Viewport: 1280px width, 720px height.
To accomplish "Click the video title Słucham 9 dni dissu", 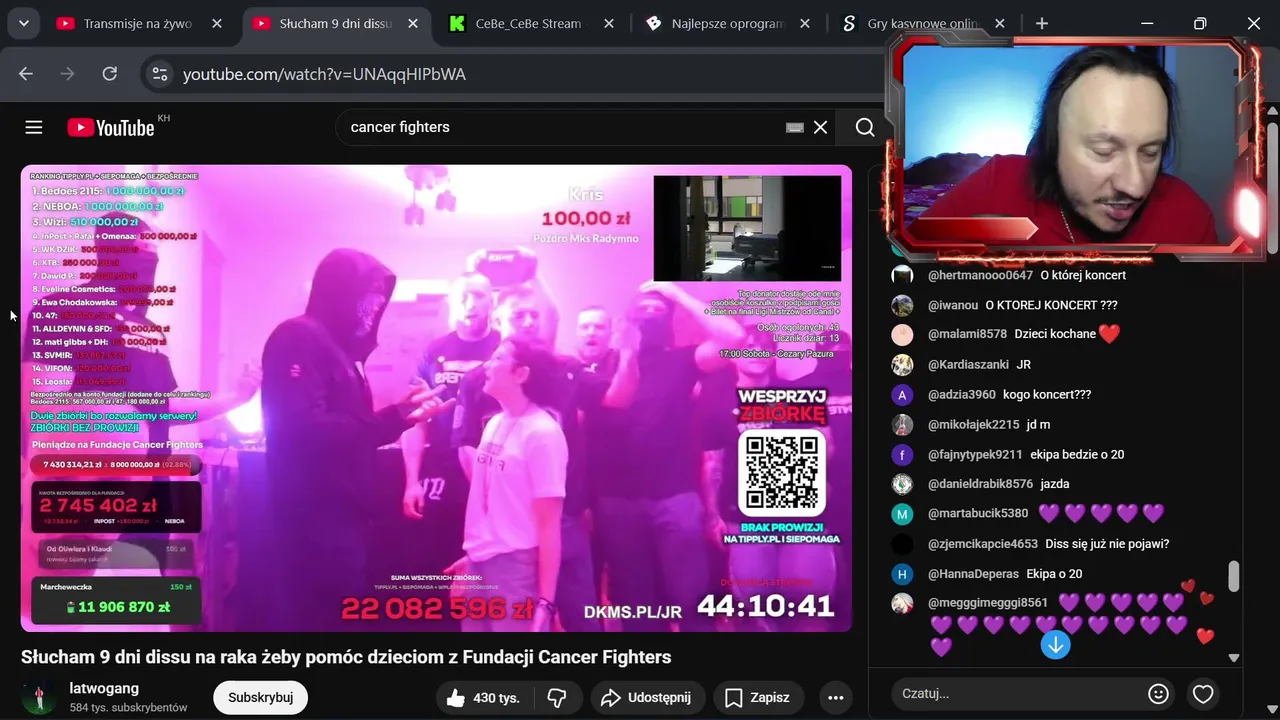I will (346, 657).
